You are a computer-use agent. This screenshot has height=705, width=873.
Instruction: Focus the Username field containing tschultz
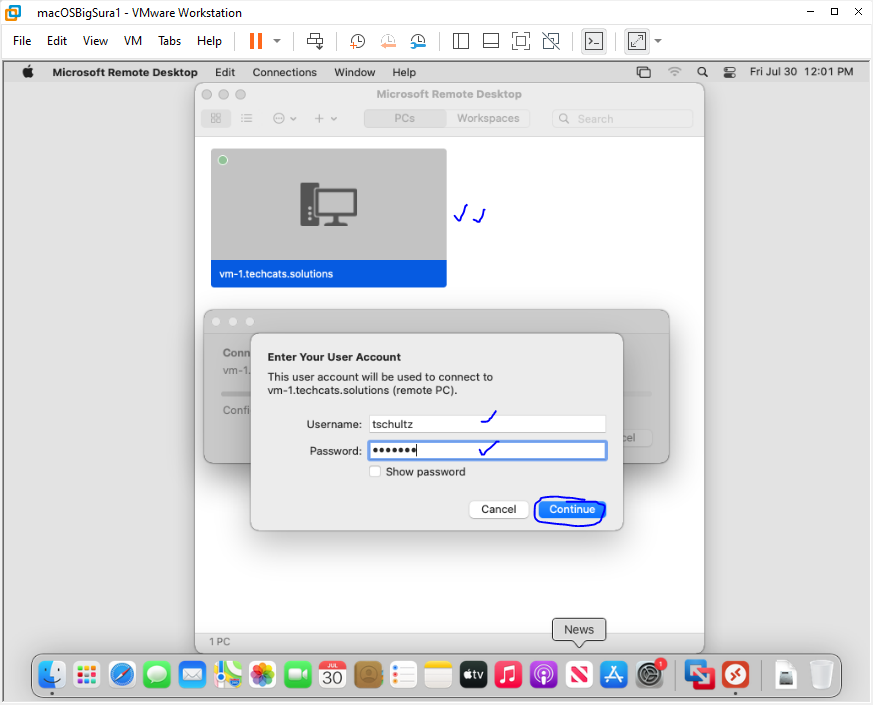[487, 424]
